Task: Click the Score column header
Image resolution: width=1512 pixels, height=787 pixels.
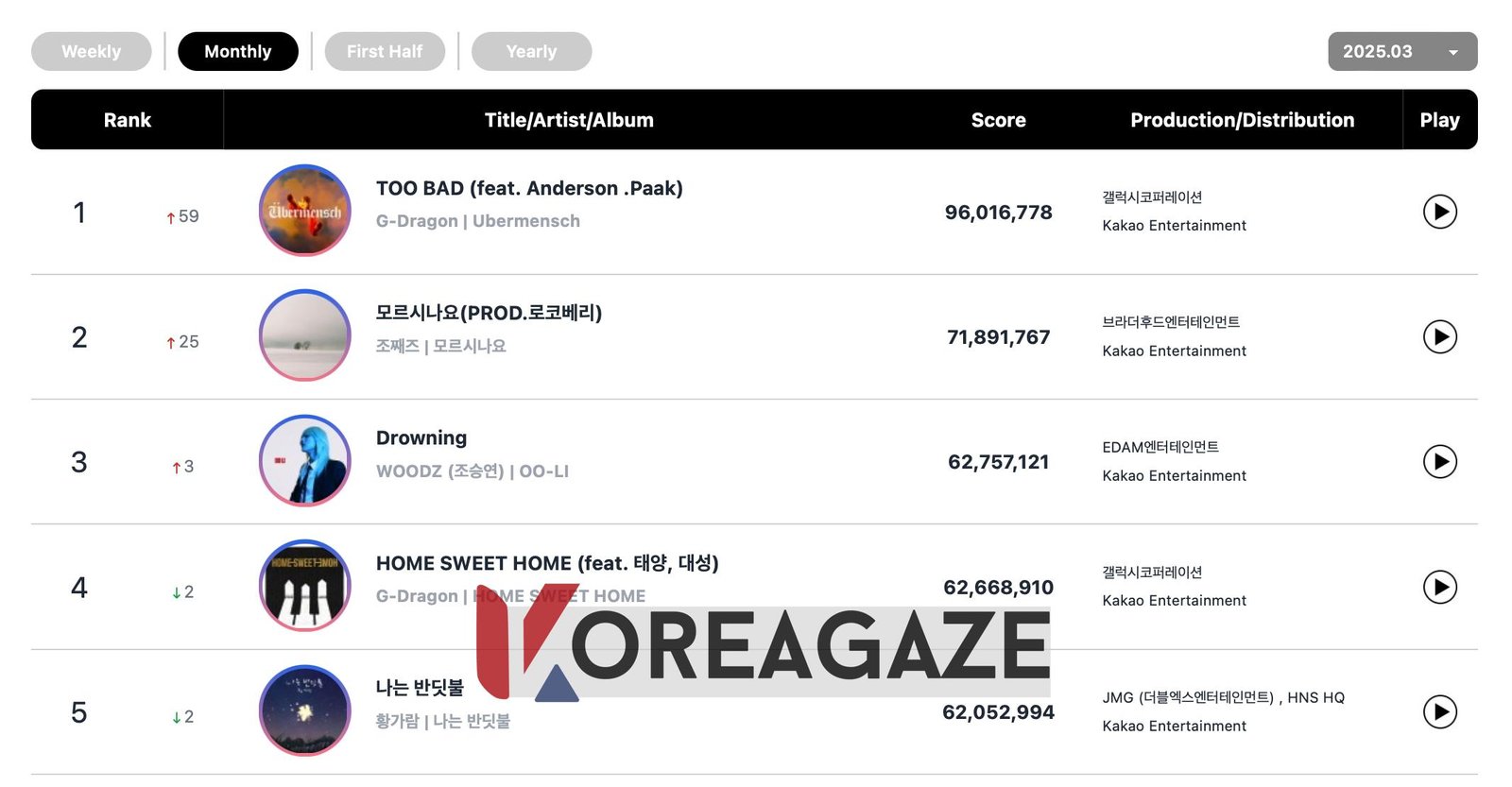Action: tap(998, 120)
